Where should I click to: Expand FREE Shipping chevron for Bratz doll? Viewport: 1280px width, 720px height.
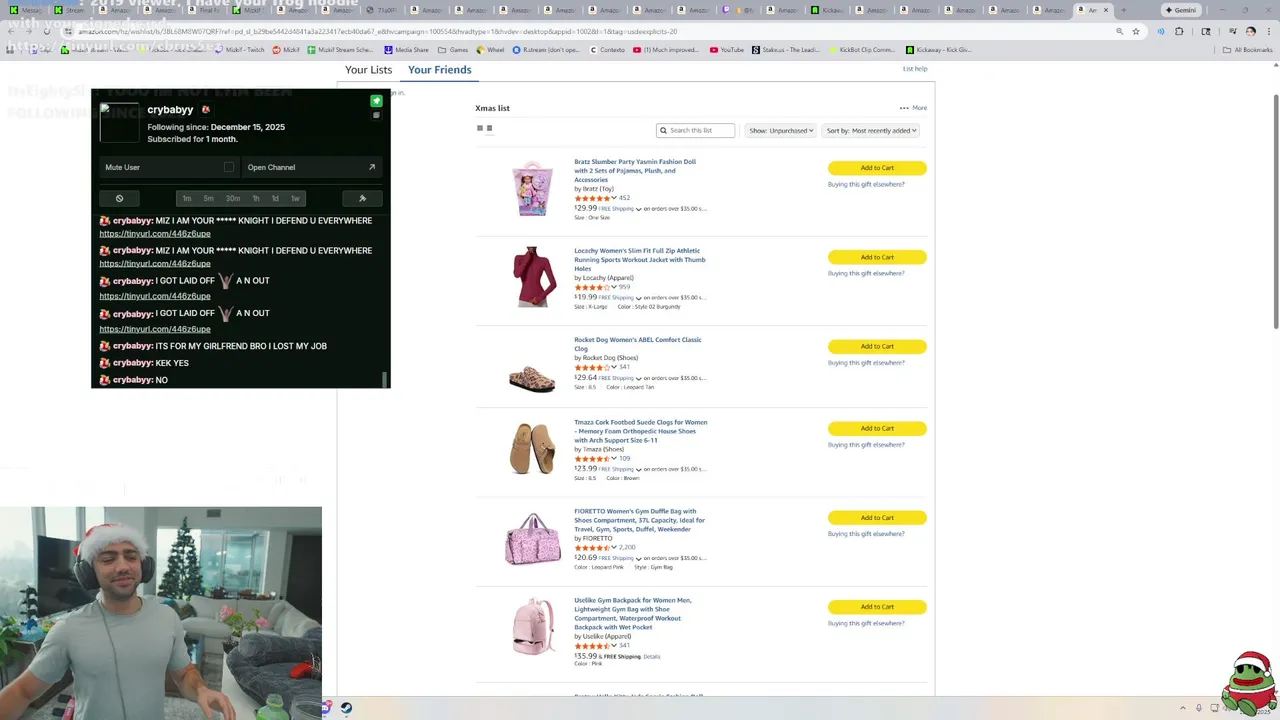(x=638, y=209)
